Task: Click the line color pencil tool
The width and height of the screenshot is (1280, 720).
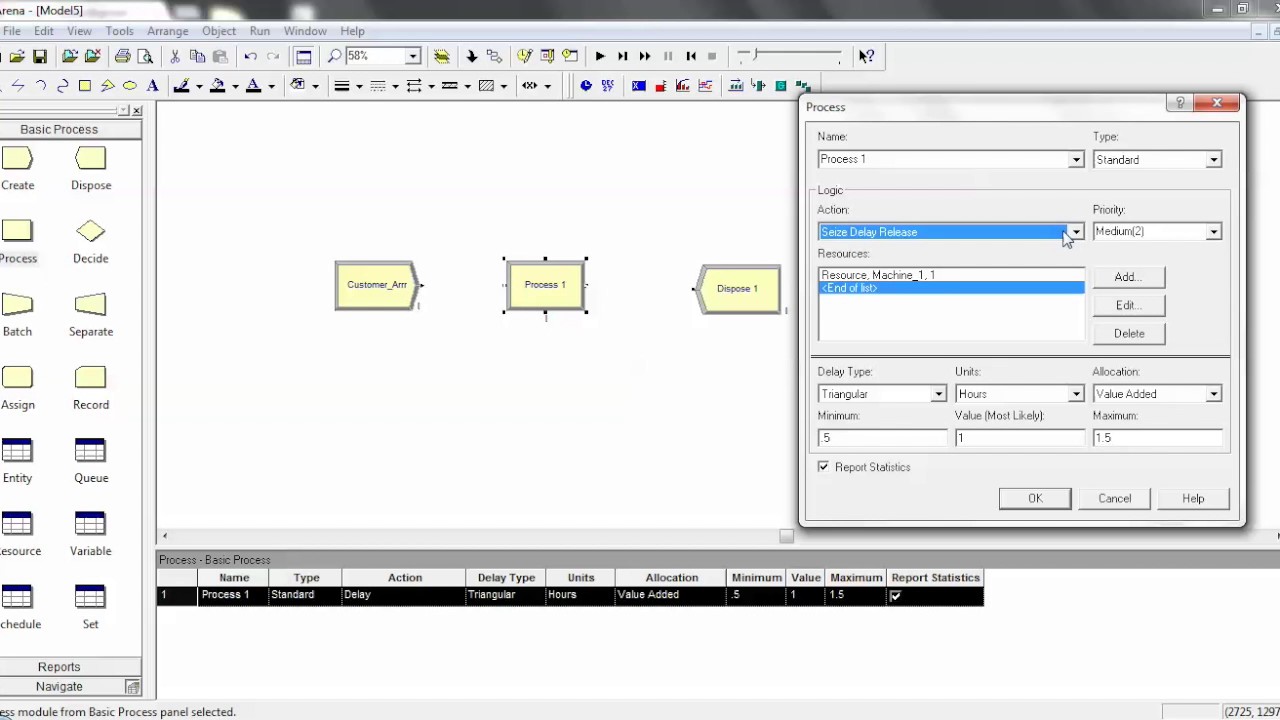Action: [182, 86]
